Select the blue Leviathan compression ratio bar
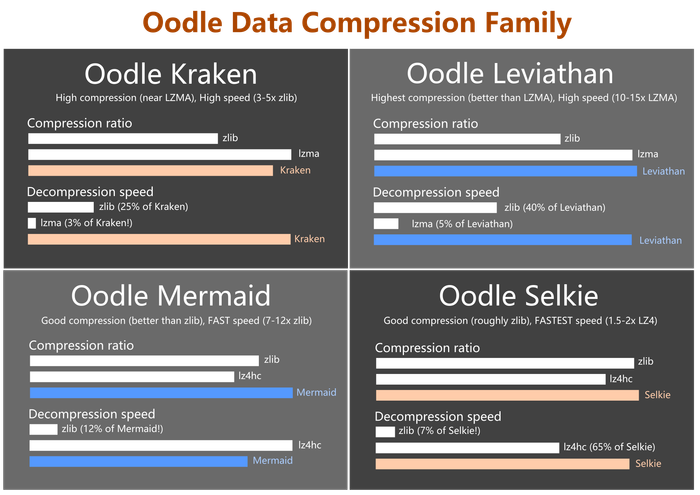700x495 pixels. click(x=504, y=171)
